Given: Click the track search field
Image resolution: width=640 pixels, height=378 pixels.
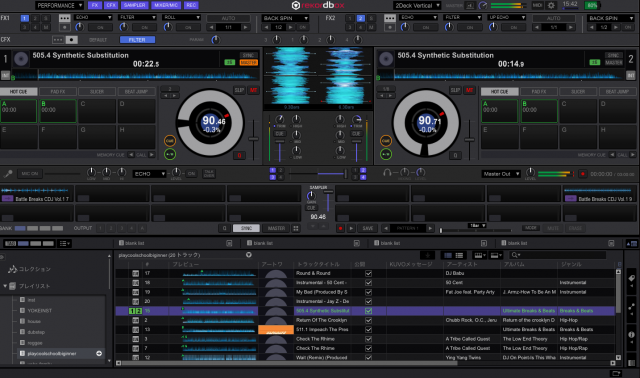Looking at the screenshot, I should [558, 255].
